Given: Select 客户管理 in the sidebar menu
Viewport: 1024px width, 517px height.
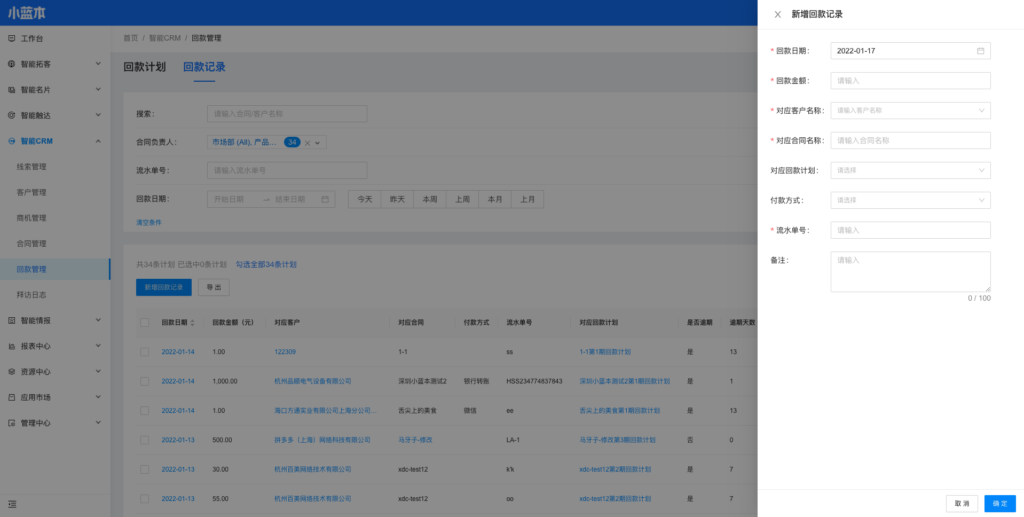Looking at the screenshot, I should tap(31, 192).
